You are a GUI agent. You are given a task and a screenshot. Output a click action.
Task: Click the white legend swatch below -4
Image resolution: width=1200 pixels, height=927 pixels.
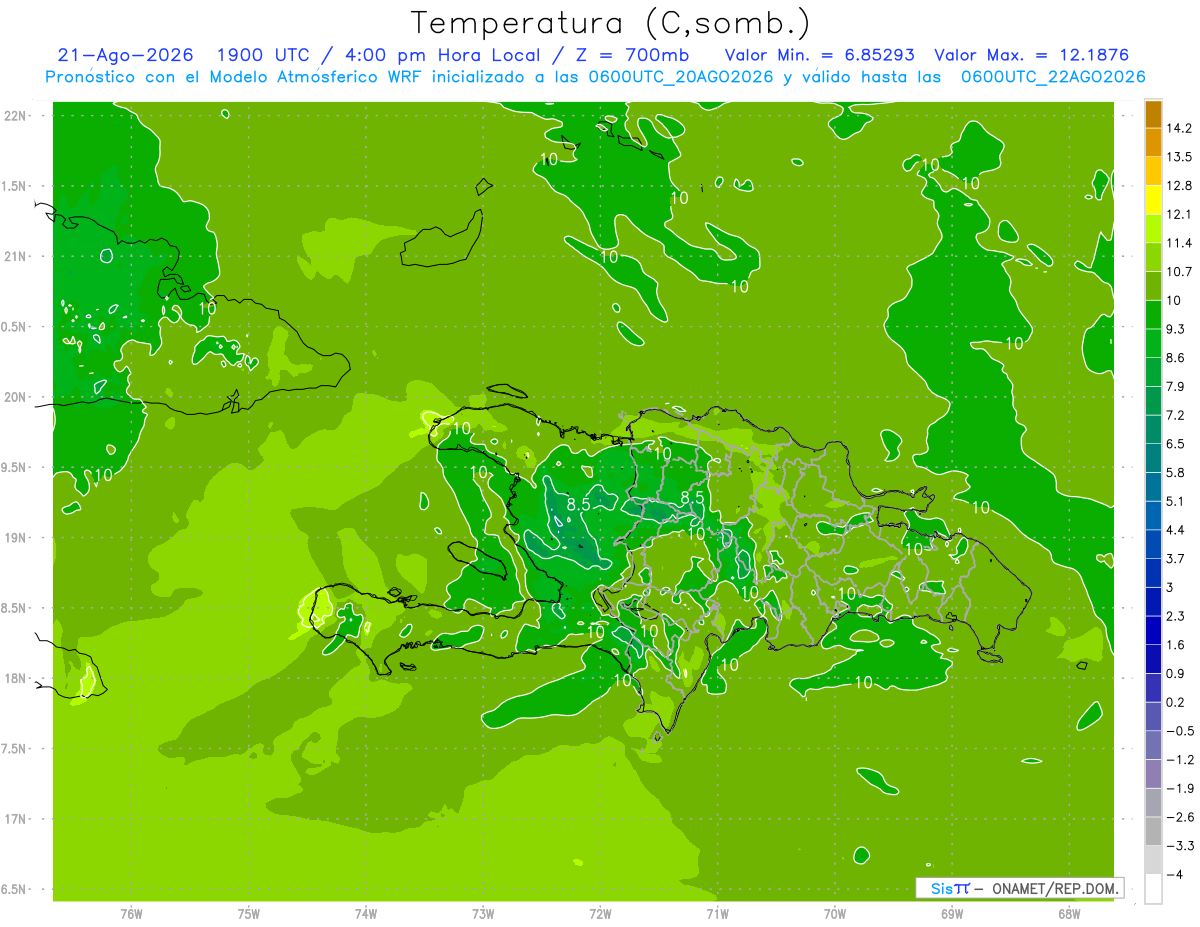coord(1154,889)
